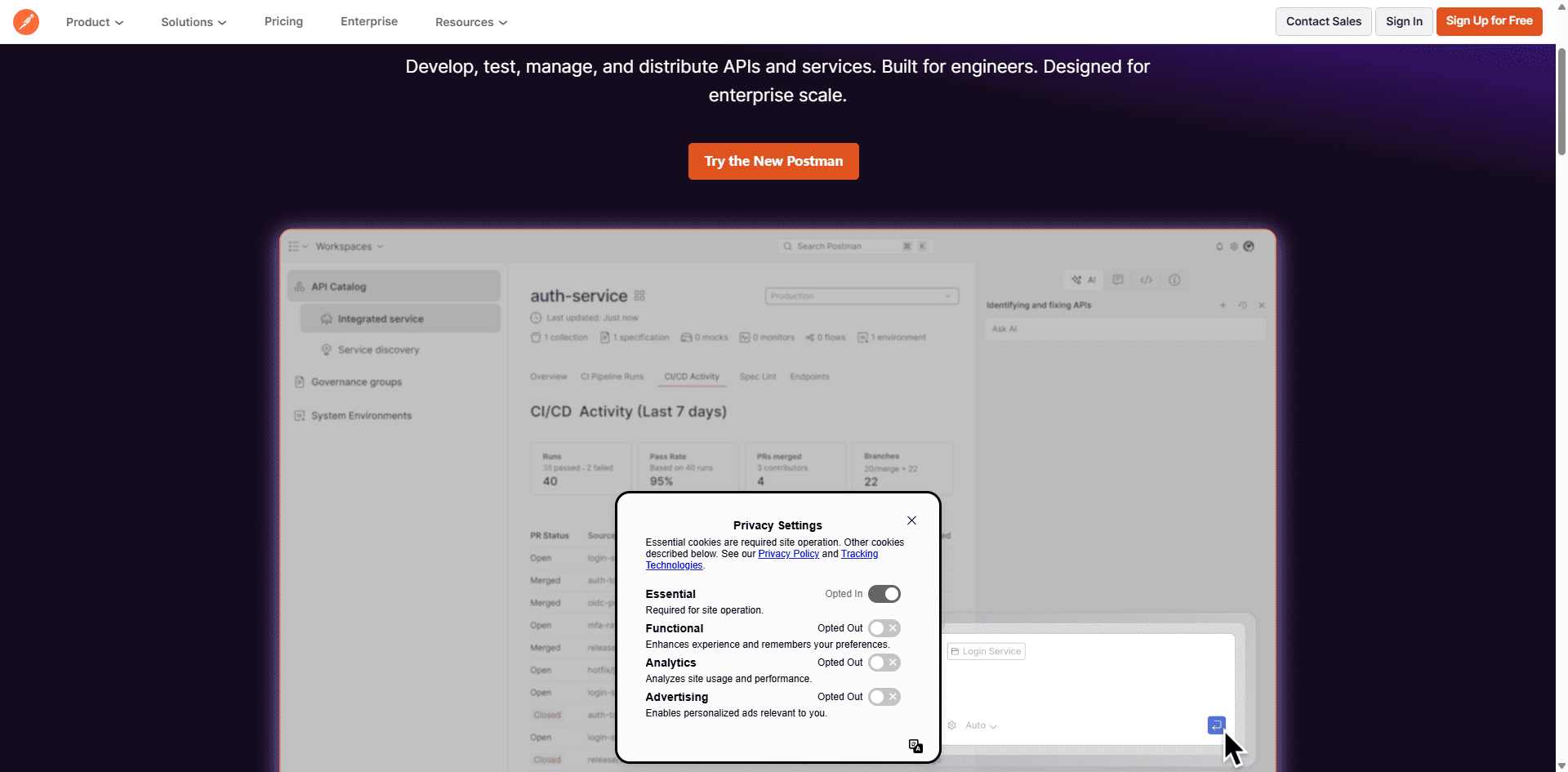Switch to the Overview tab in app preview
This screenshot has width=1568, height=772.
point(548,377)
